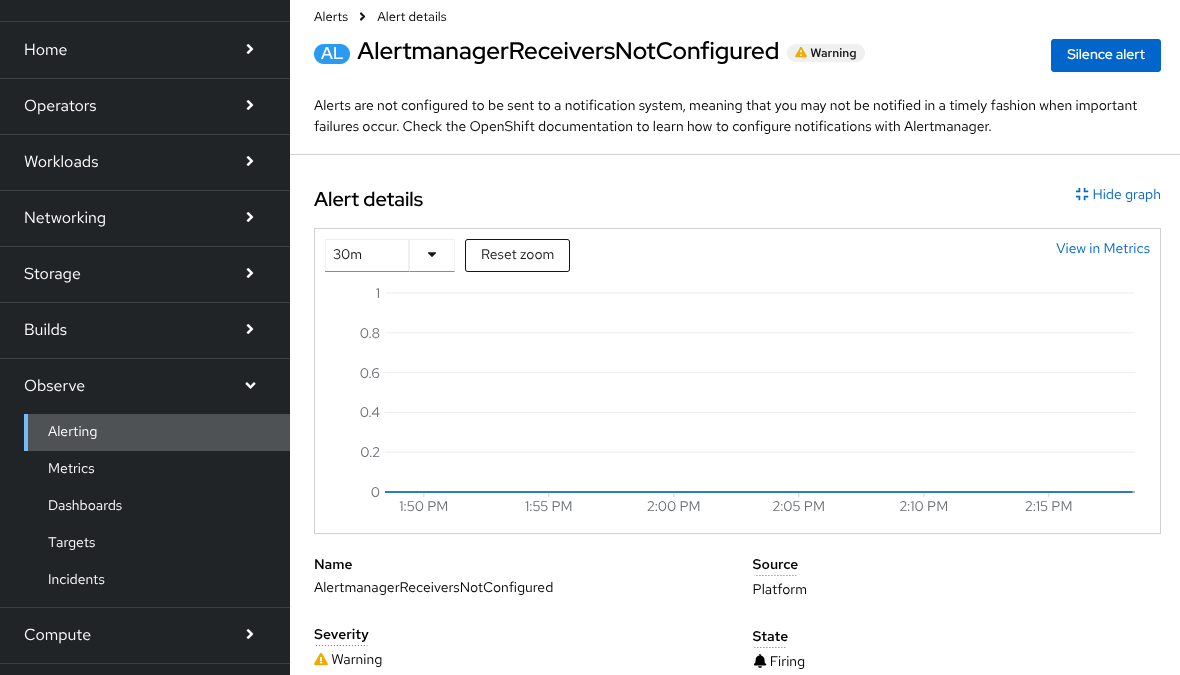Go to Incidents in sidebar

(76, 579)
